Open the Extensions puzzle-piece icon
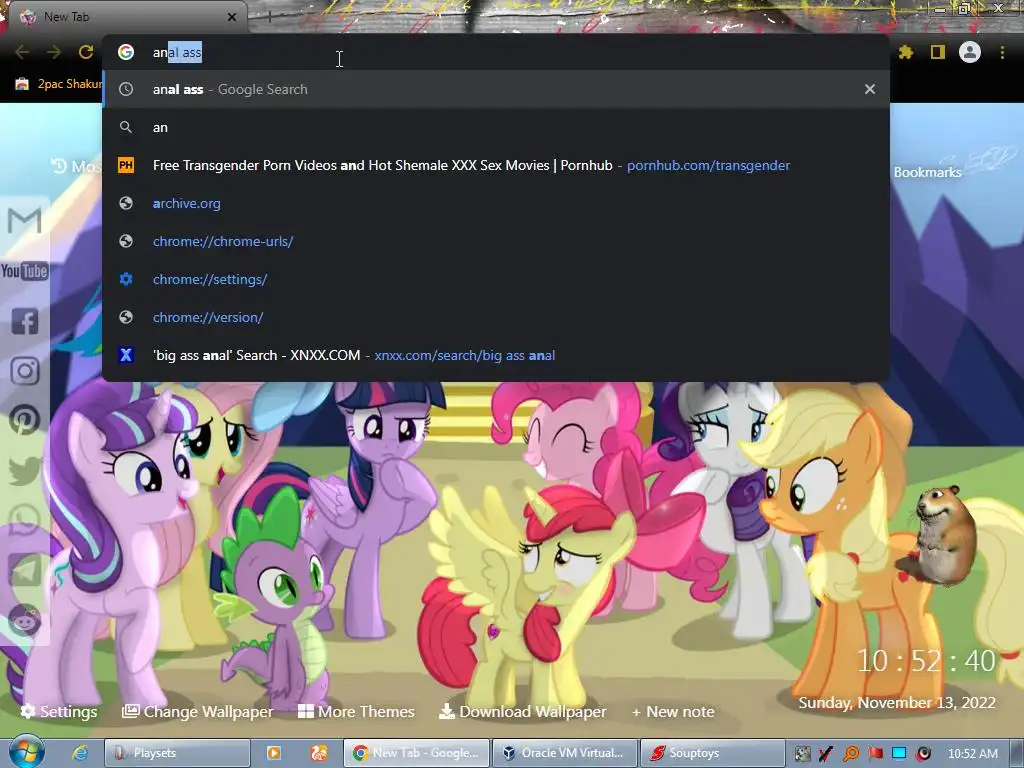1024x768 pixels. (x=906, y=52)
